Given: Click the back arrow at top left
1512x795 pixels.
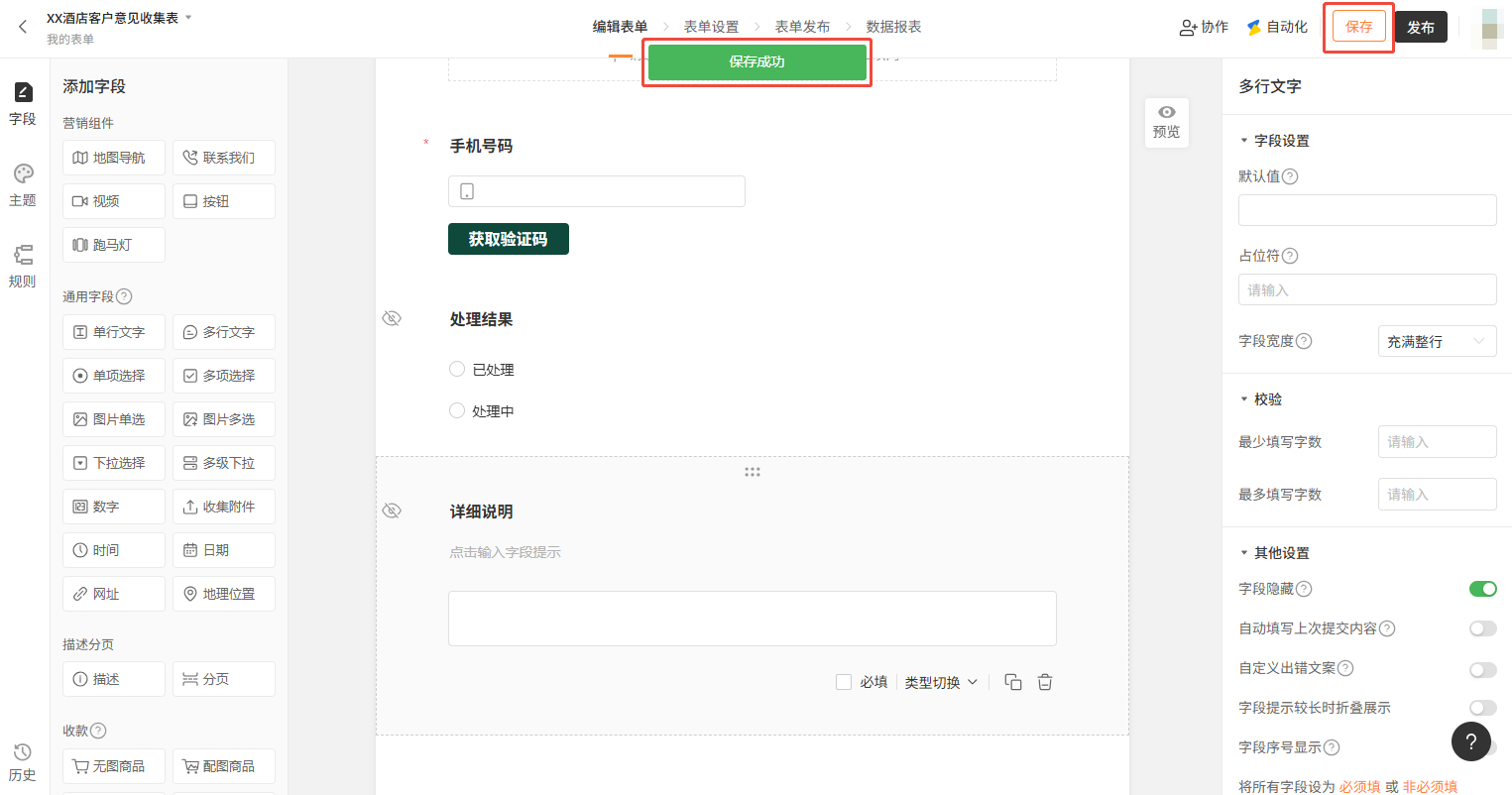Looking at the screenshot, I should coord(23,27).
